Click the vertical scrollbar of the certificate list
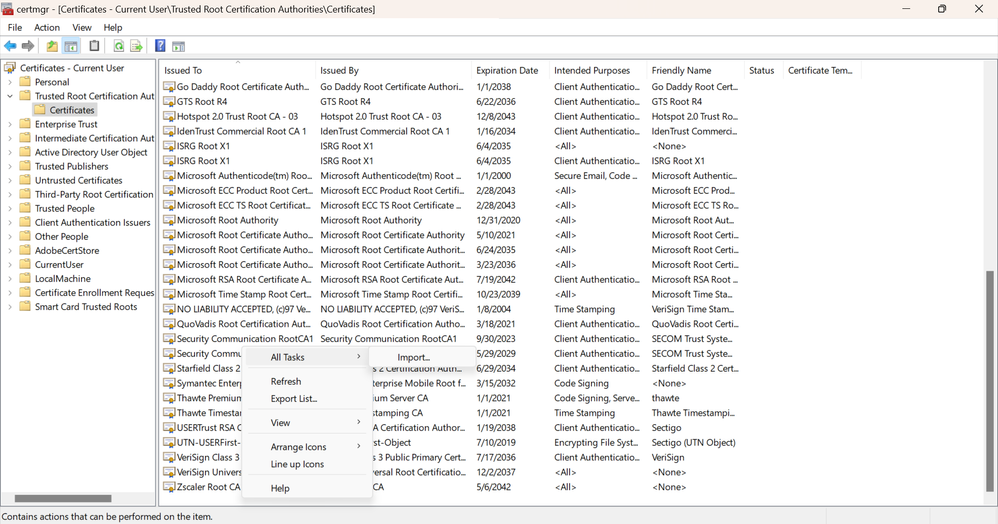The width and height of the screenshot is (998, 524). 989,381
